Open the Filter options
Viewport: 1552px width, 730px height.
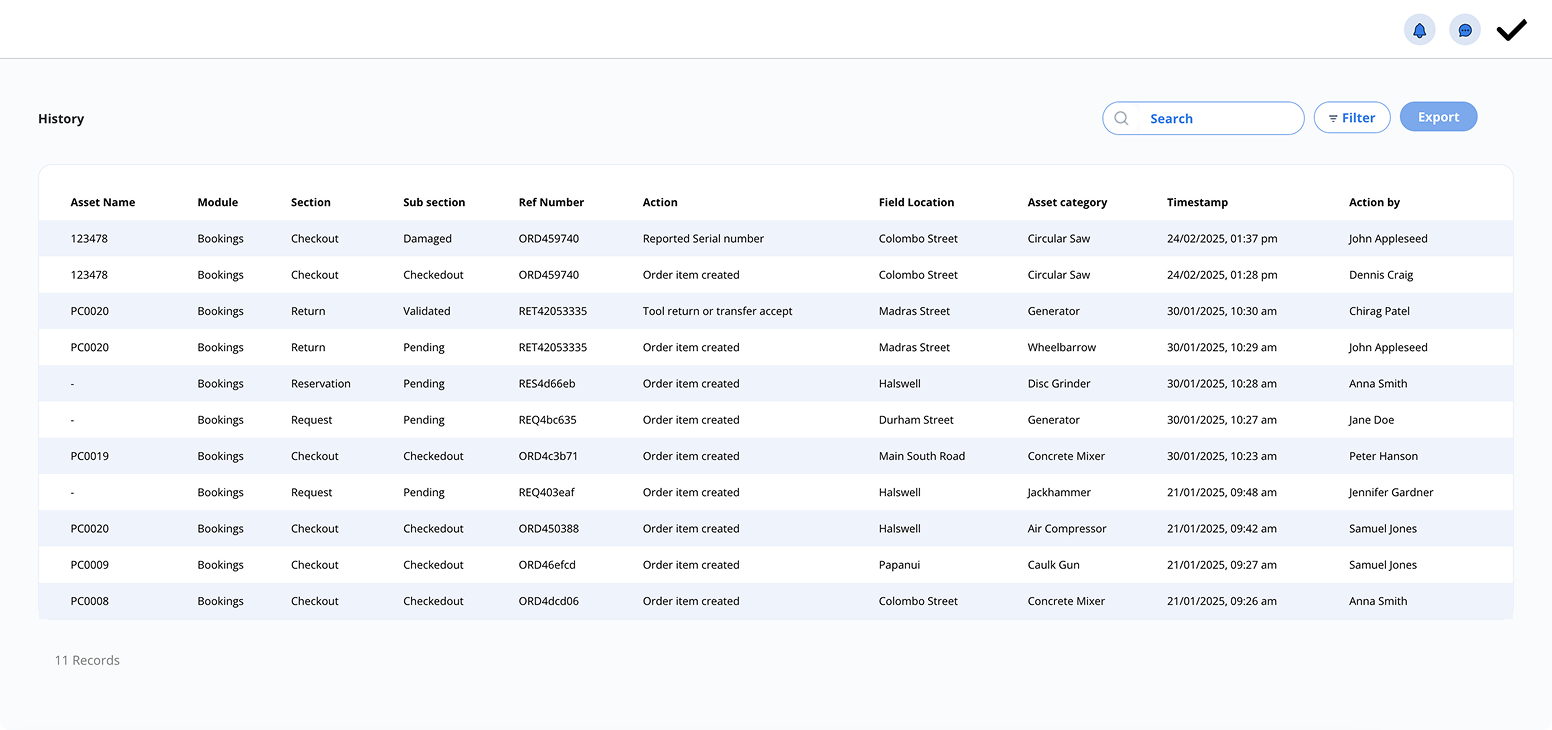(x=1351, y=118)
